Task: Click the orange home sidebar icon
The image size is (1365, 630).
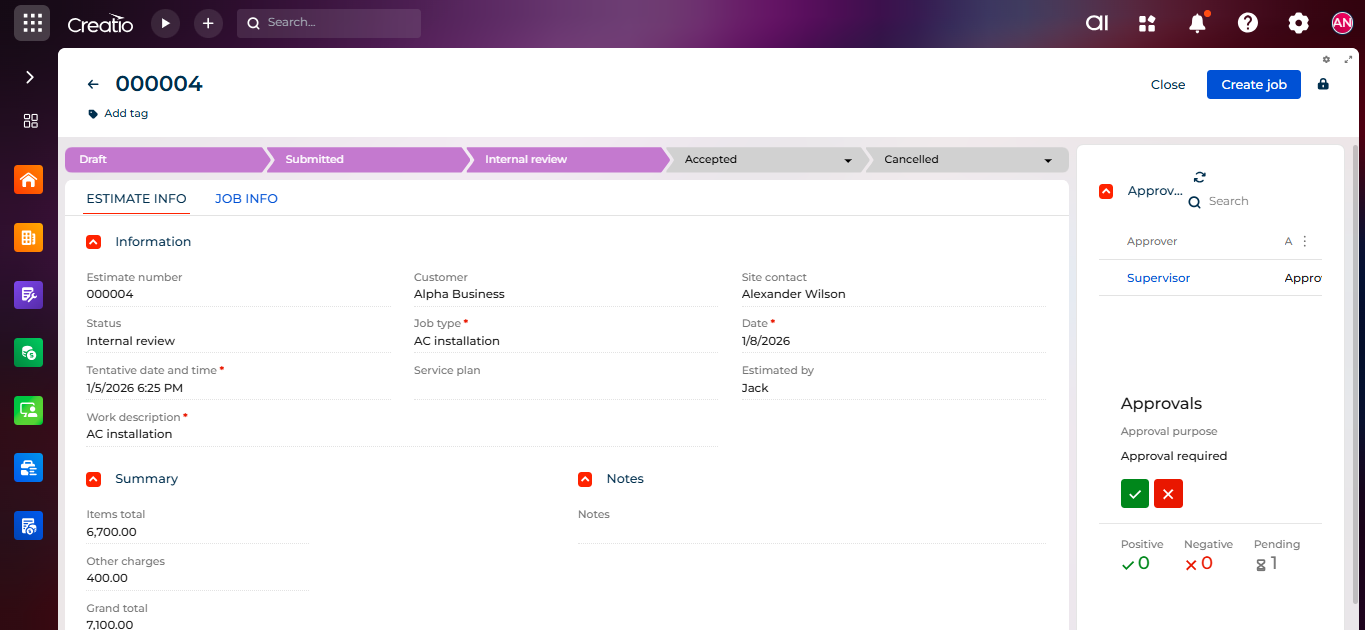Action: (x=29, y=180)
